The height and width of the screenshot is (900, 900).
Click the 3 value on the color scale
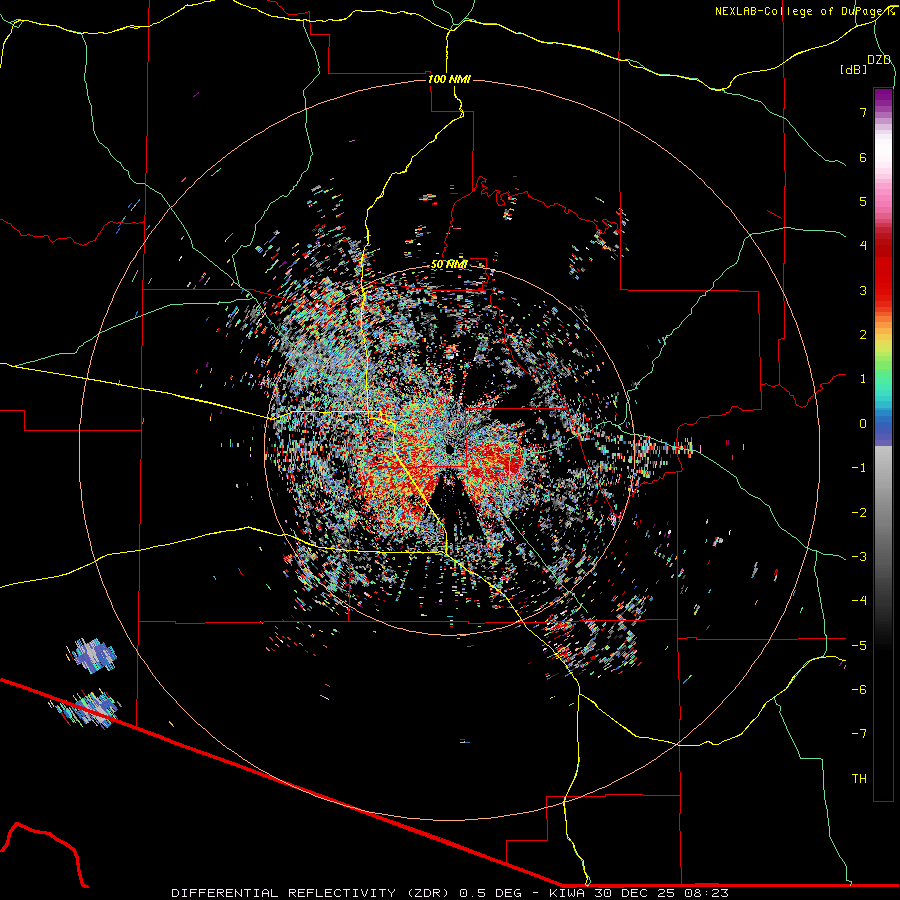(x=863, y=290)
